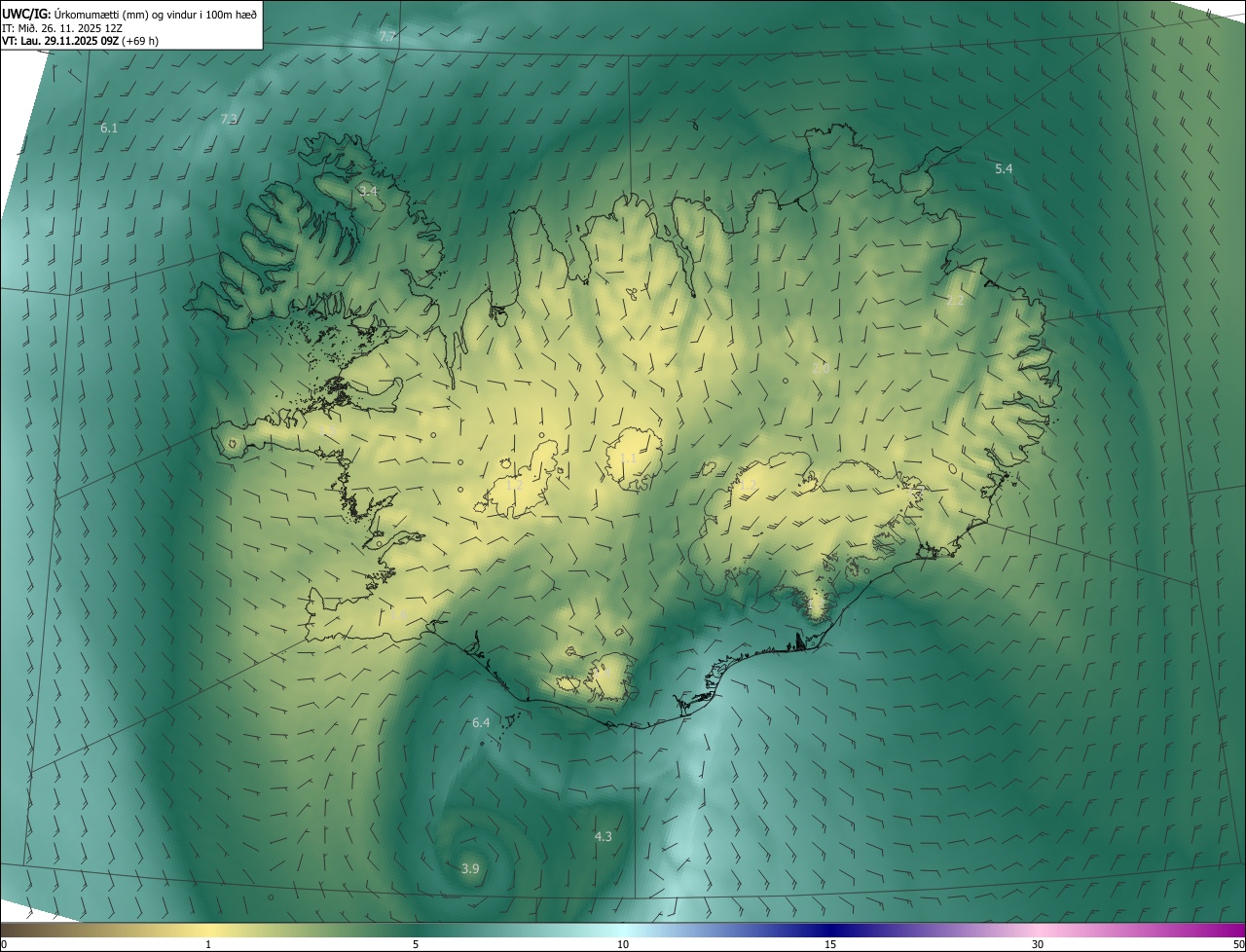Click the "VT: Lau. 29.11.2025 09Z" valid time
This screenshot has height=952, width=1246.
(61, 41)
